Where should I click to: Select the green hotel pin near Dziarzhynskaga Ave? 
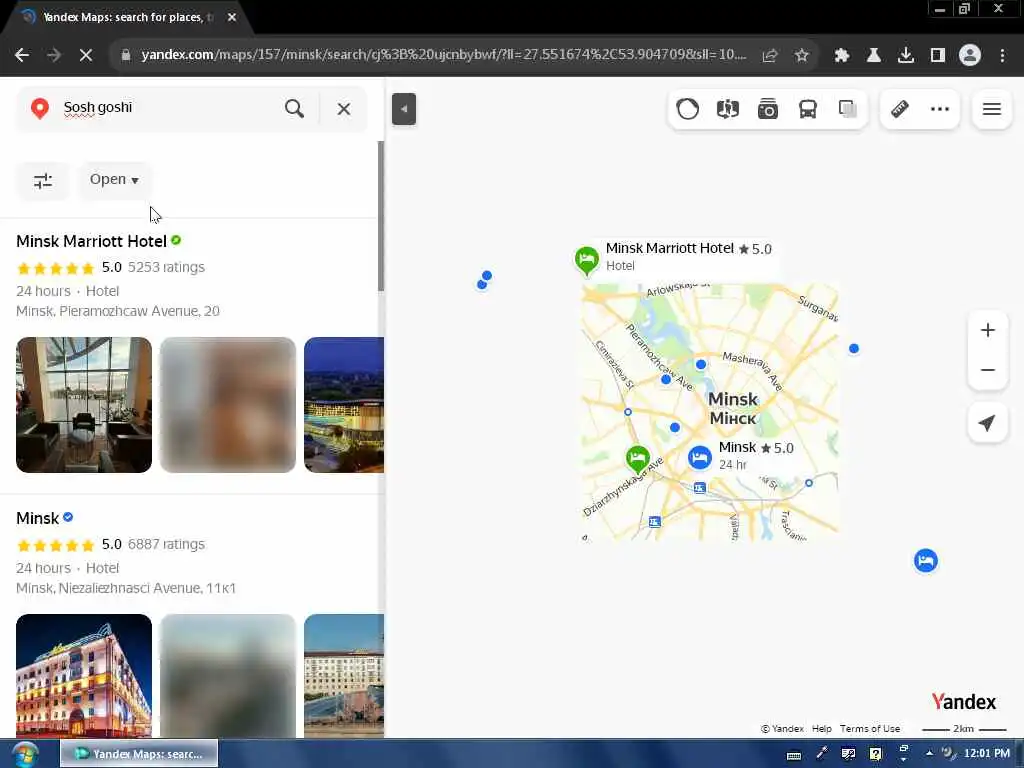[x=637, y=460]
